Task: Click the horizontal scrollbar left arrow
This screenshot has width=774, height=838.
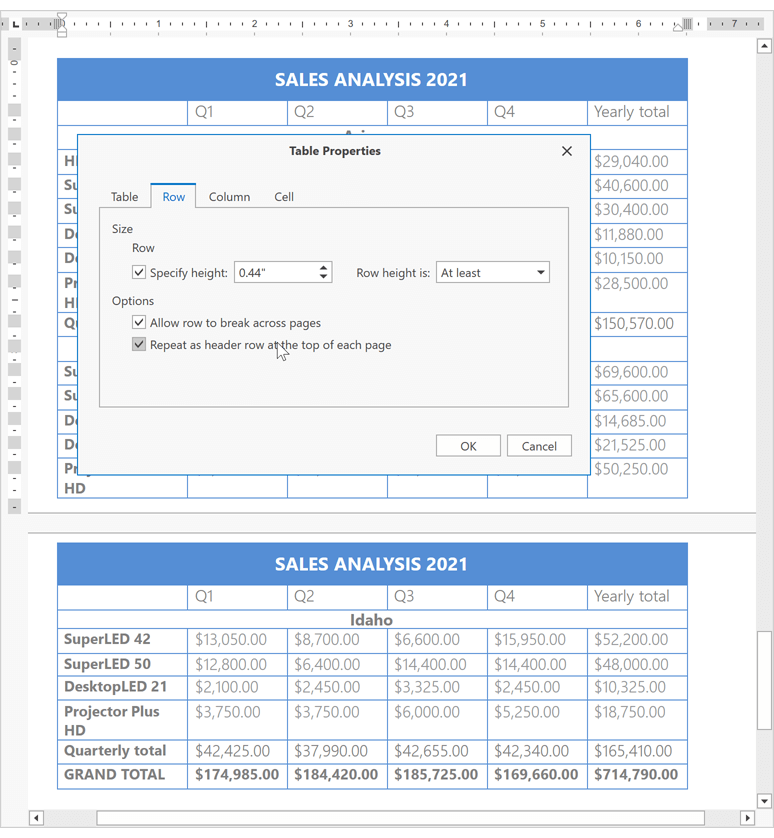Action: coord(36,818)
